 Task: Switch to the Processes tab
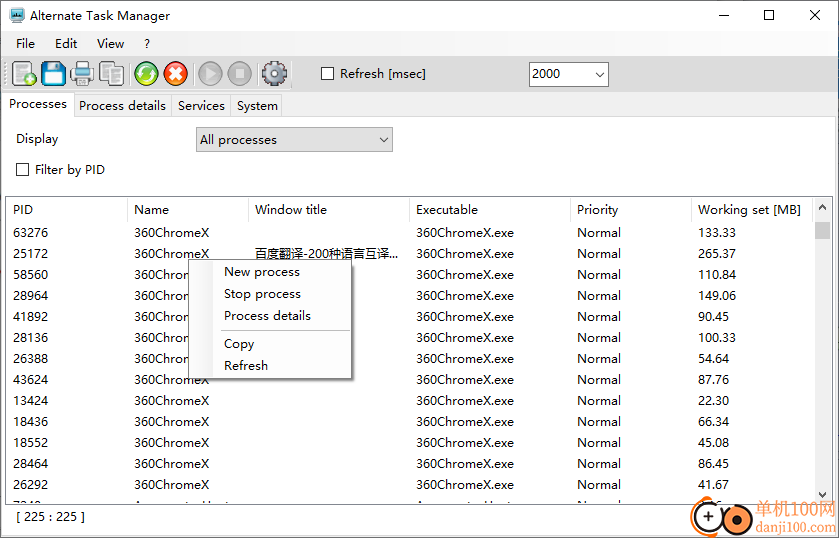(x=38, y=104)
